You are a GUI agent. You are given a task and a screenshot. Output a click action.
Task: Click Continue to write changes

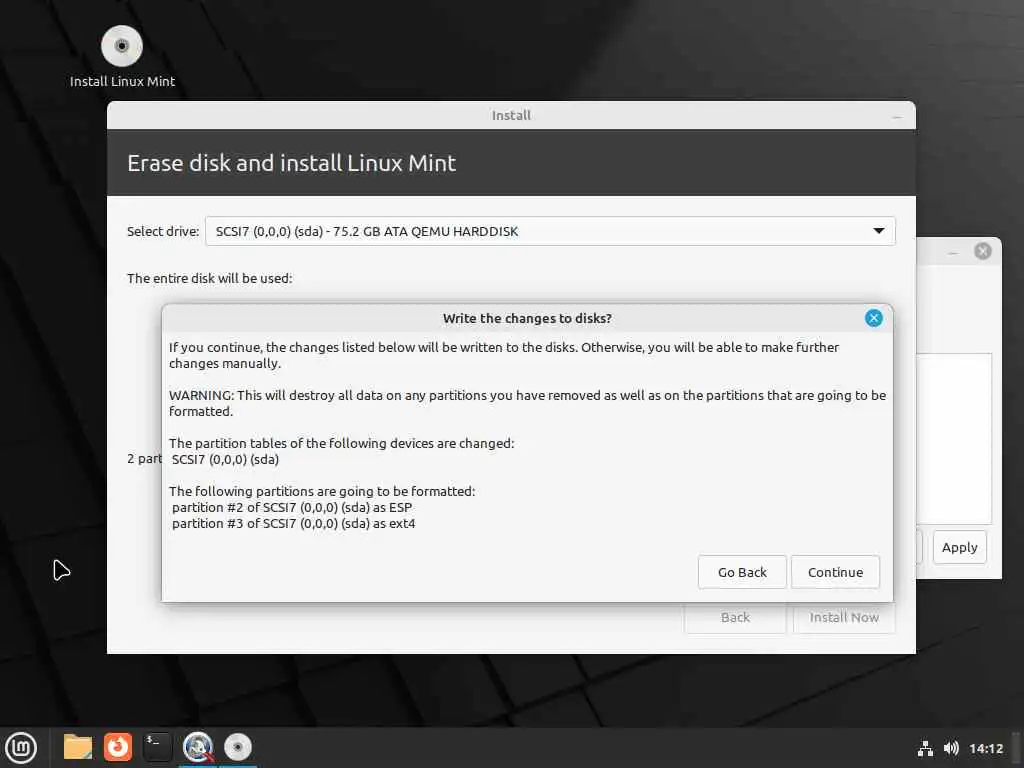click(835, 572)
